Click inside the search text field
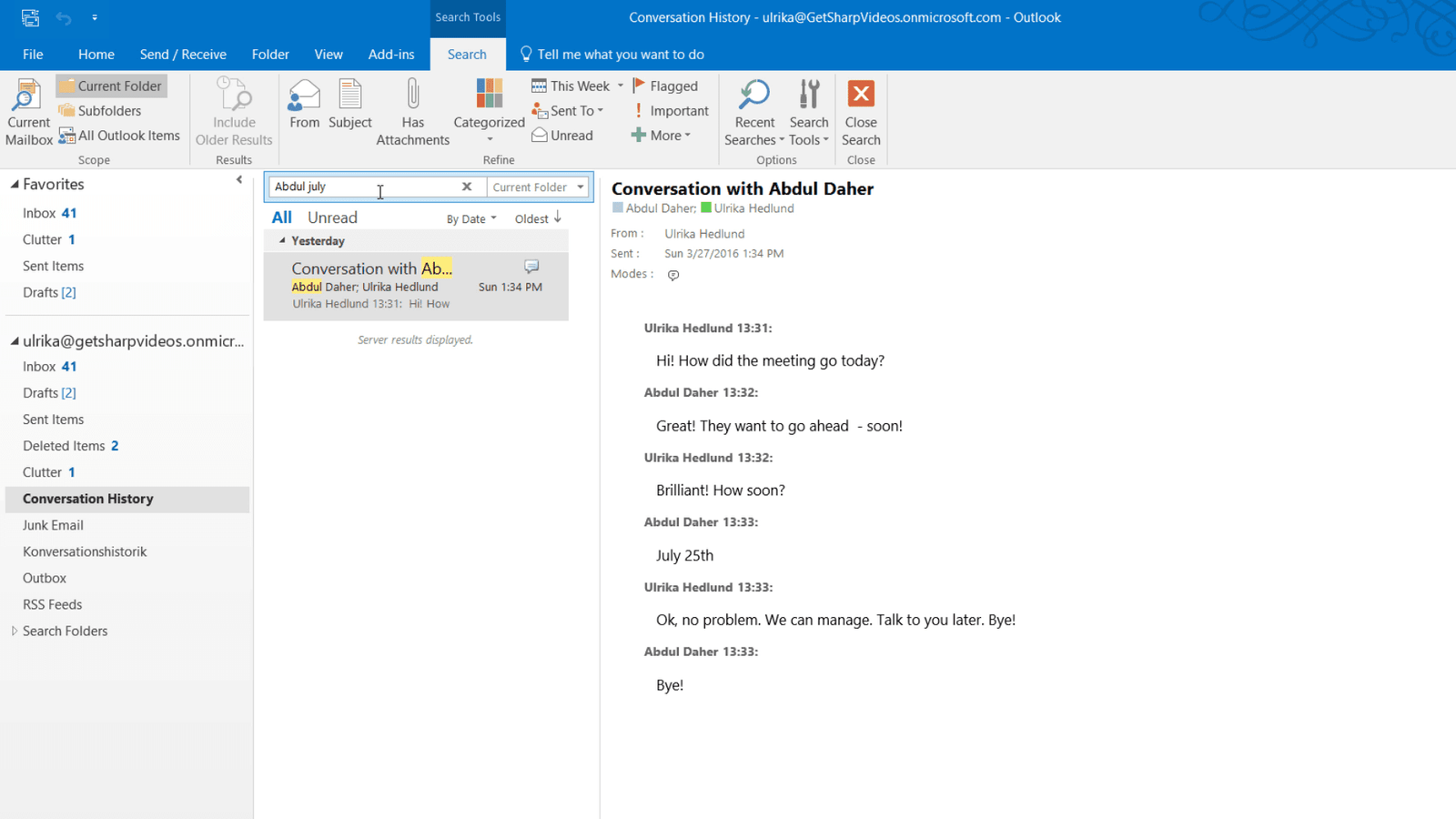 [x=364, y=187]
